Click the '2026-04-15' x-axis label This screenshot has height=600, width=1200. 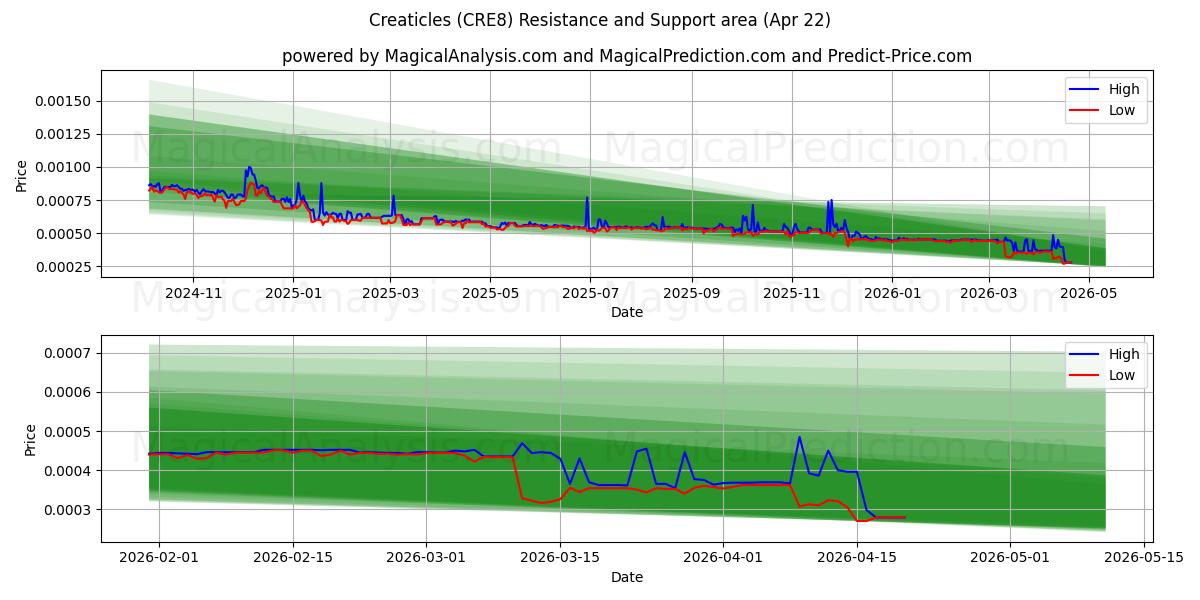click(x=857, y=559)
